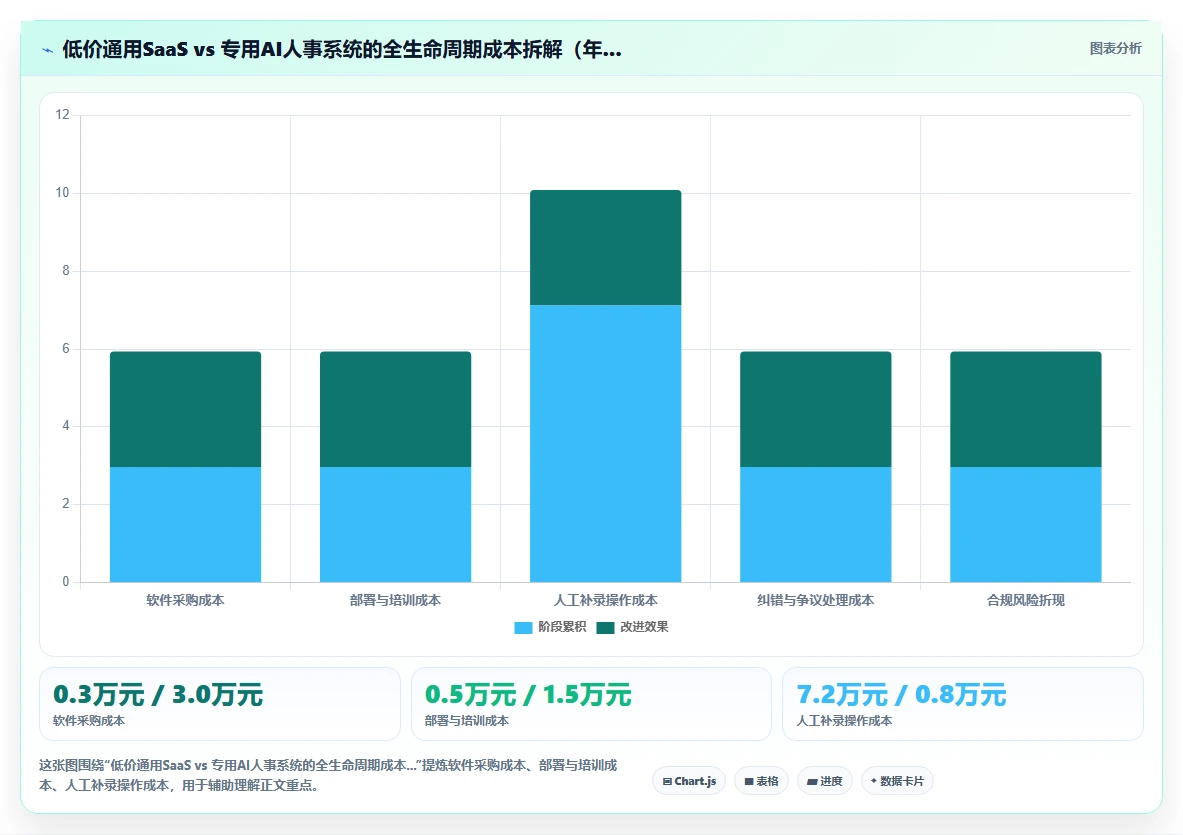This screenshot has width=1183, height=835.
Task: Toggle the 改进效果 legend color box
Action: tap(605, 628)
